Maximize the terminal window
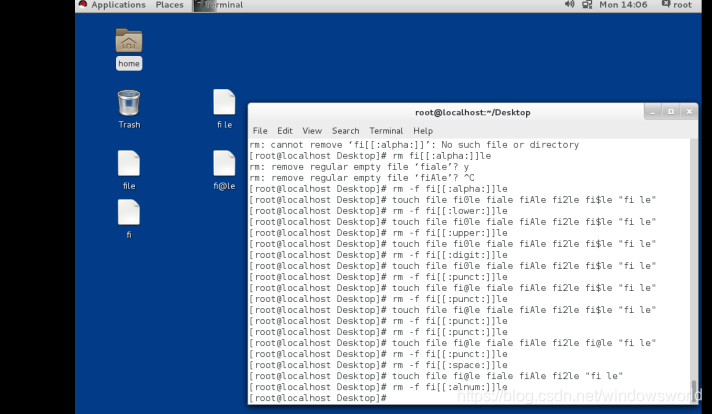 (671, 112)
